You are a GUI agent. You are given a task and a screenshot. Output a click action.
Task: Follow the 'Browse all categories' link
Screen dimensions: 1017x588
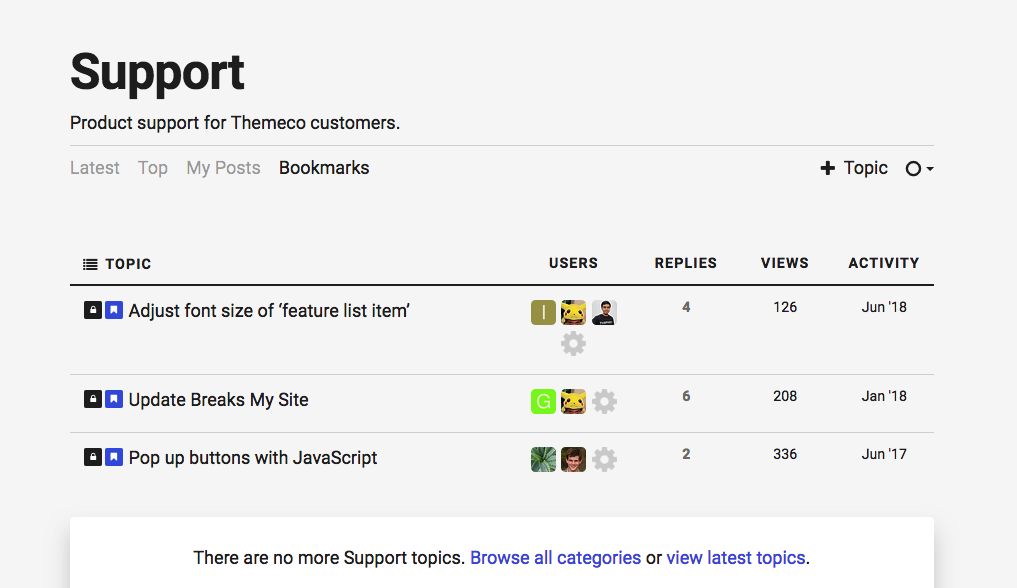(555, 558)
